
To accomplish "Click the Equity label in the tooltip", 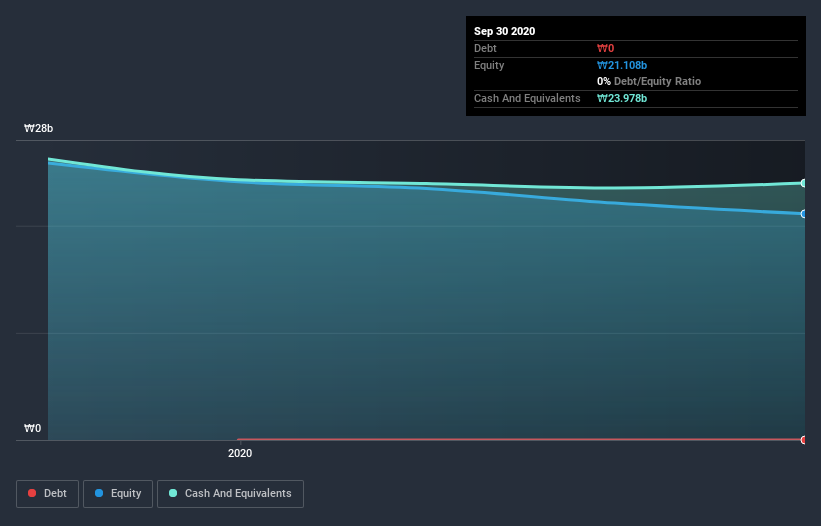I will pos(489,65).
